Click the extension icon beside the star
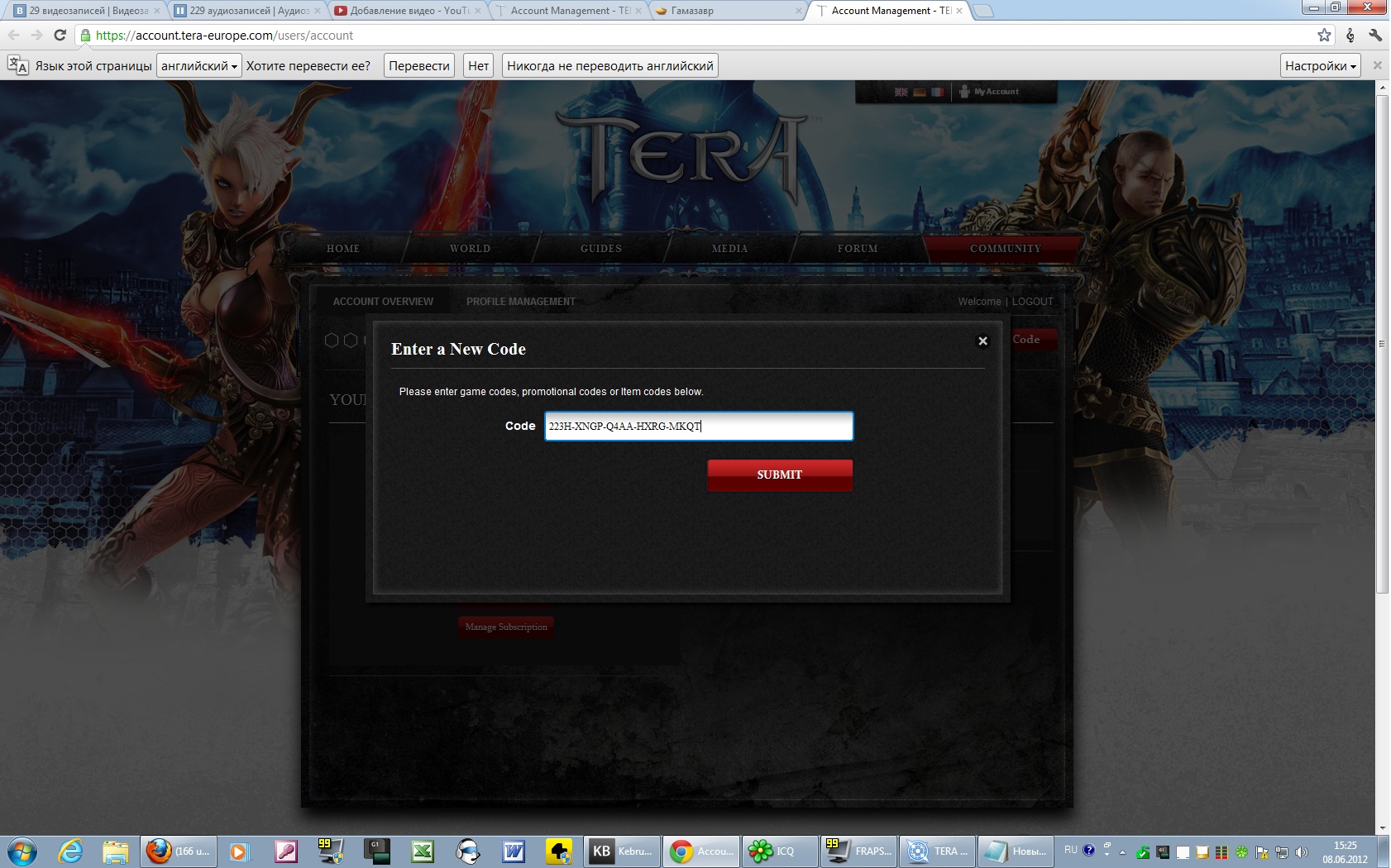 (x=1350, y=35)
